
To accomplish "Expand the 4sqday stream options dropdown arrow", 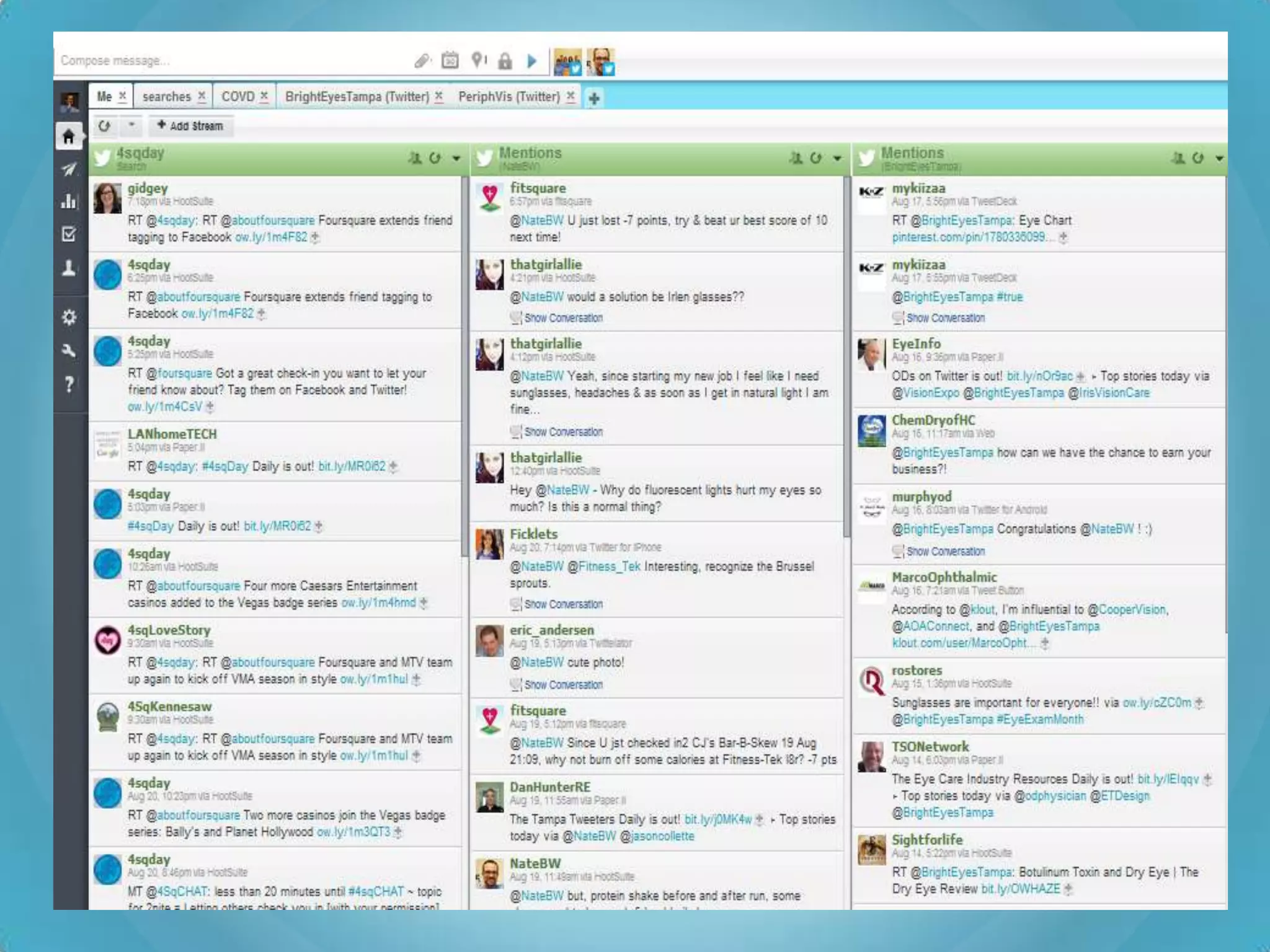I will coord(456,159).
